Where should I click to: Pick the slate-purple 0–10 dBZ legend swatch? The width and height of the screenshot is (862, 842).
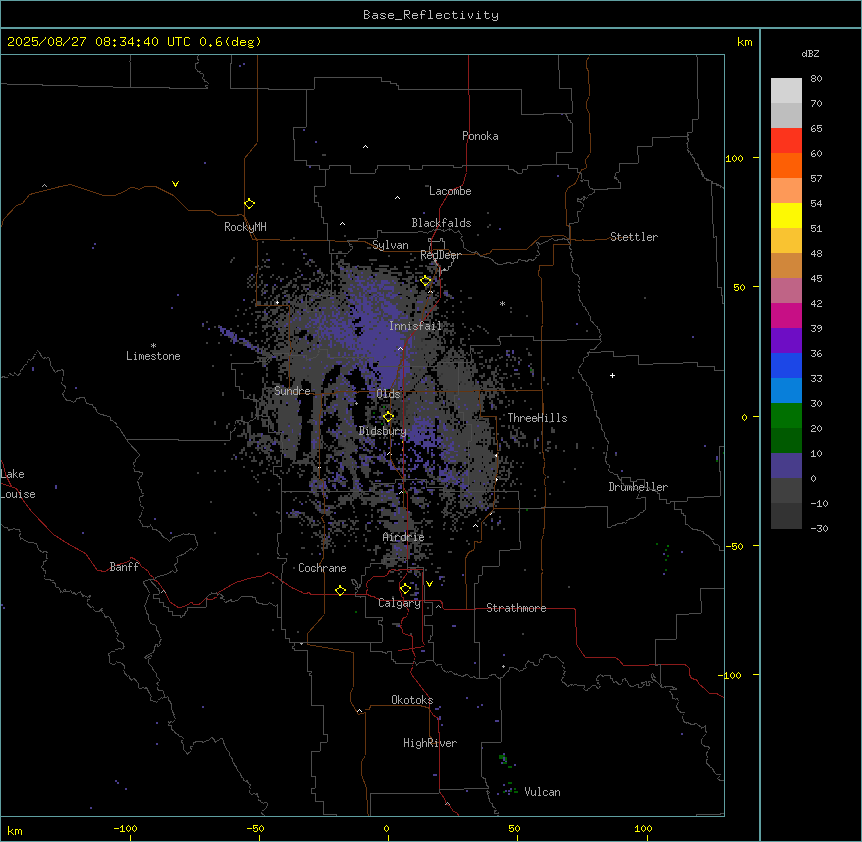point(786,466)
